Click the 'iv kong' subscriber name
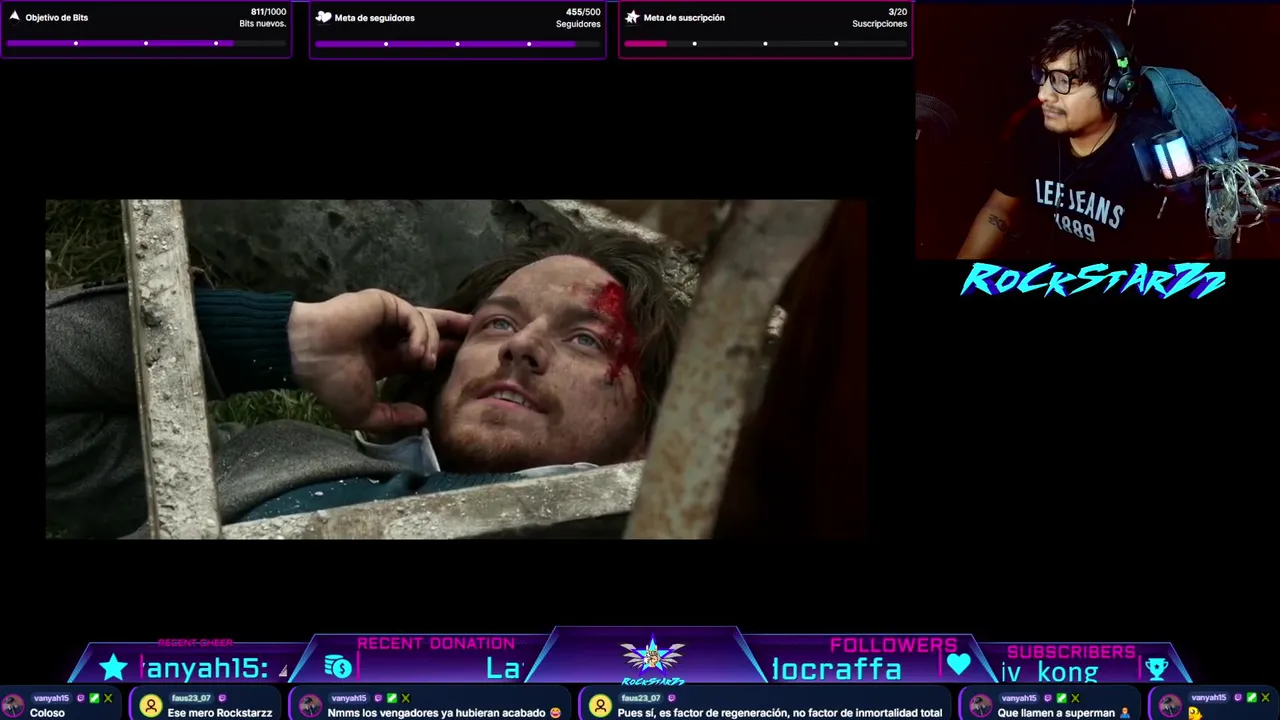 tap(1050, 672)
